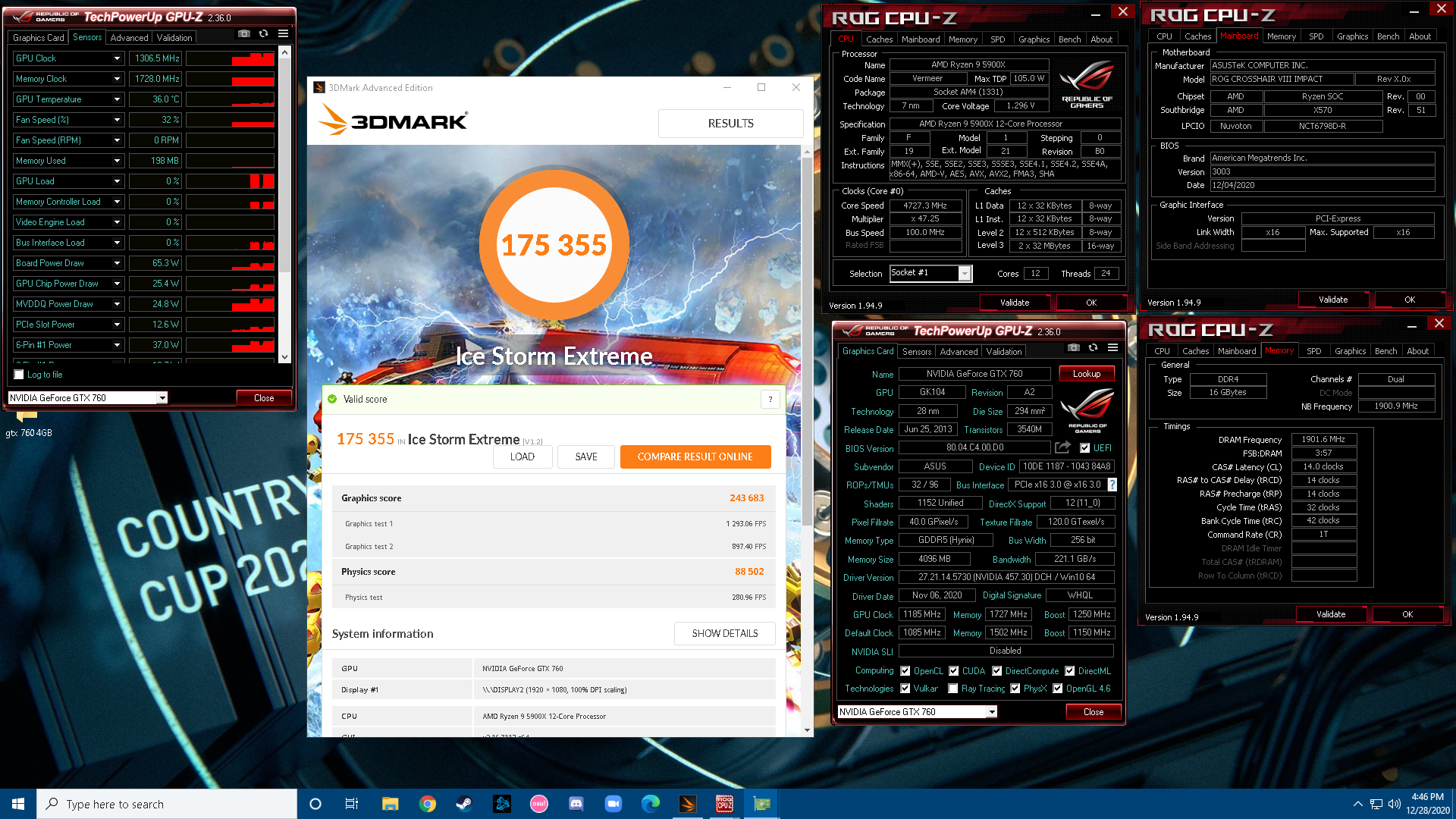Click the 3DMark vertical scrollbar
The image size is (1456, 819).
point(807,341)
